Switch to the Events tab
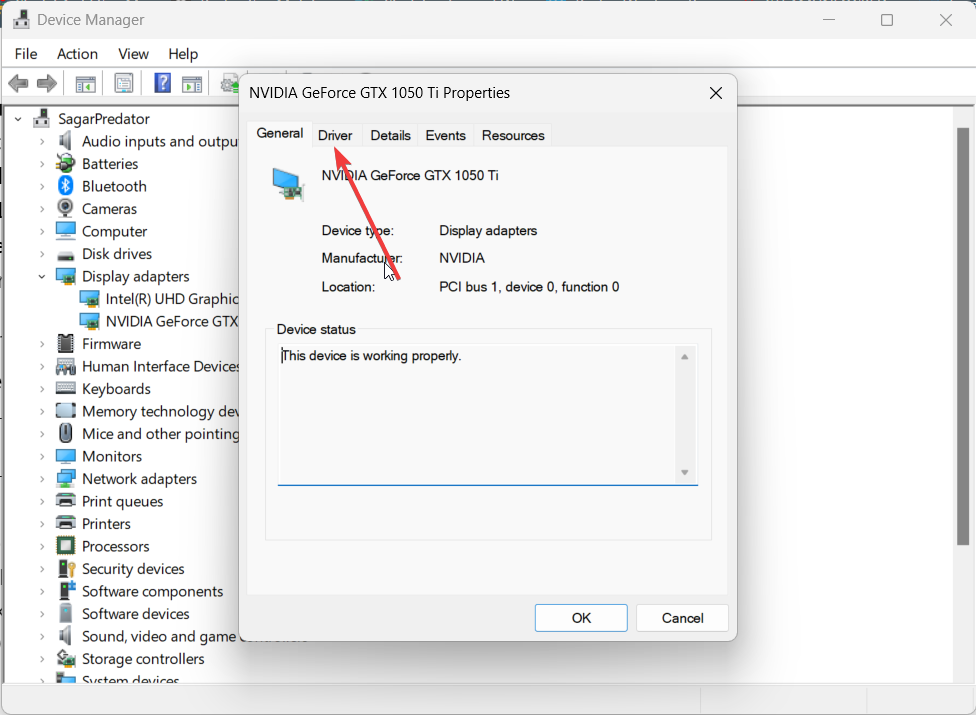976x715 pixels. click(x=445, y=136)
